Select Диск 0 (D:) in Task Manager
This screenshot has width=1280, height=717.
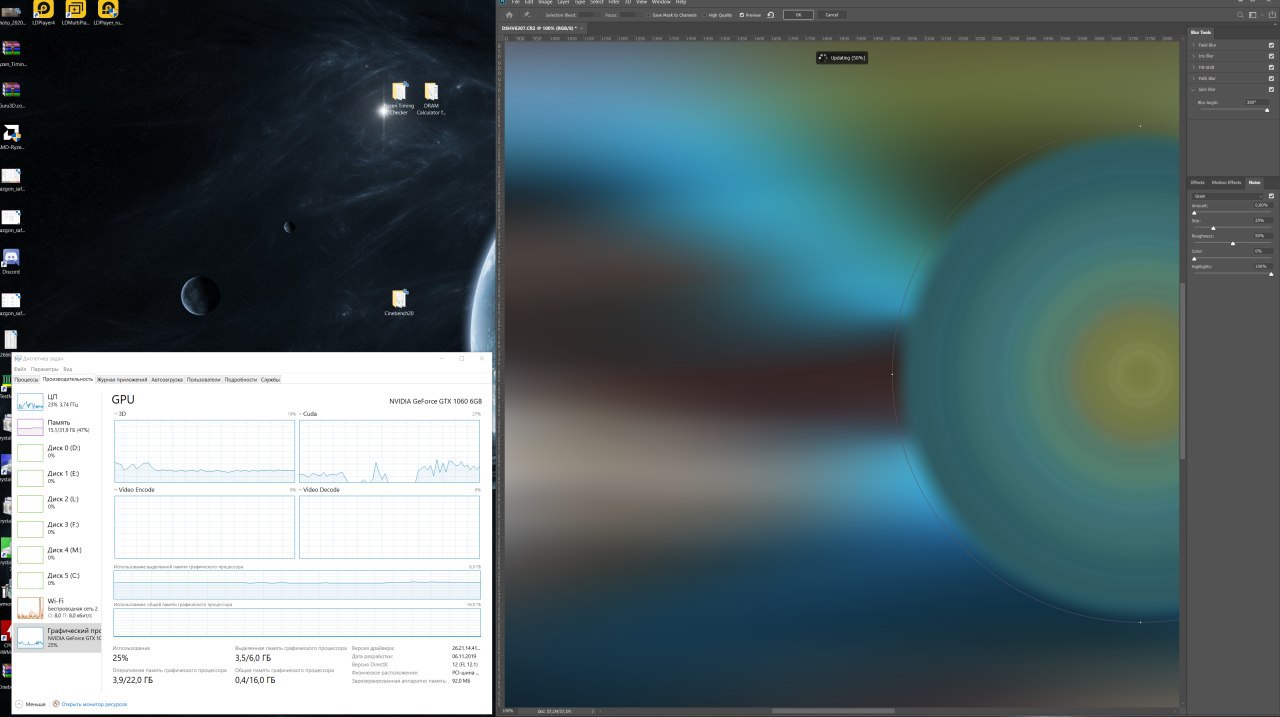point(57,452)
